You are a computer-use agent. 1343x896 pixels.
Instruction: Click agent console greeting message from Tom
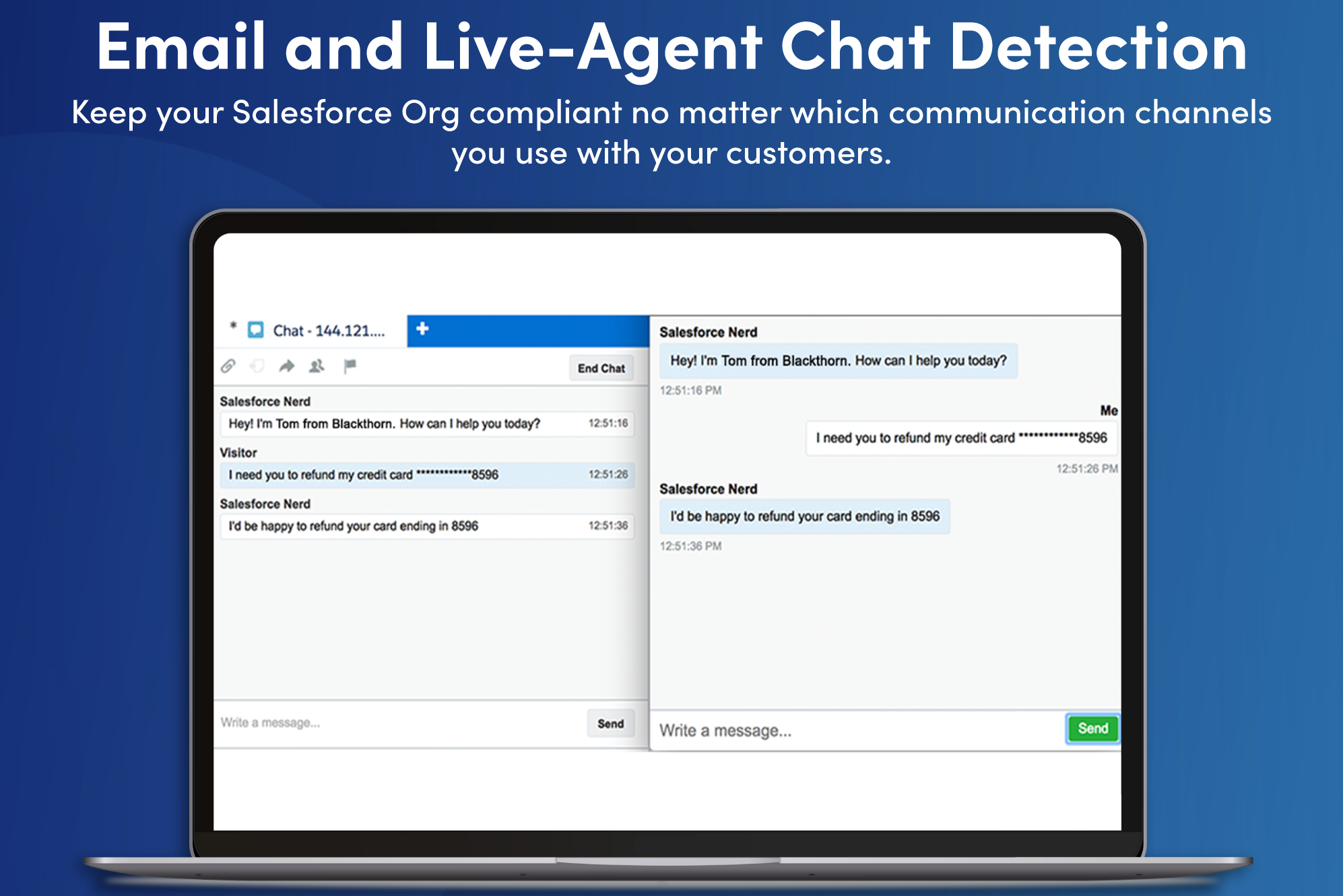click(427, 423)
